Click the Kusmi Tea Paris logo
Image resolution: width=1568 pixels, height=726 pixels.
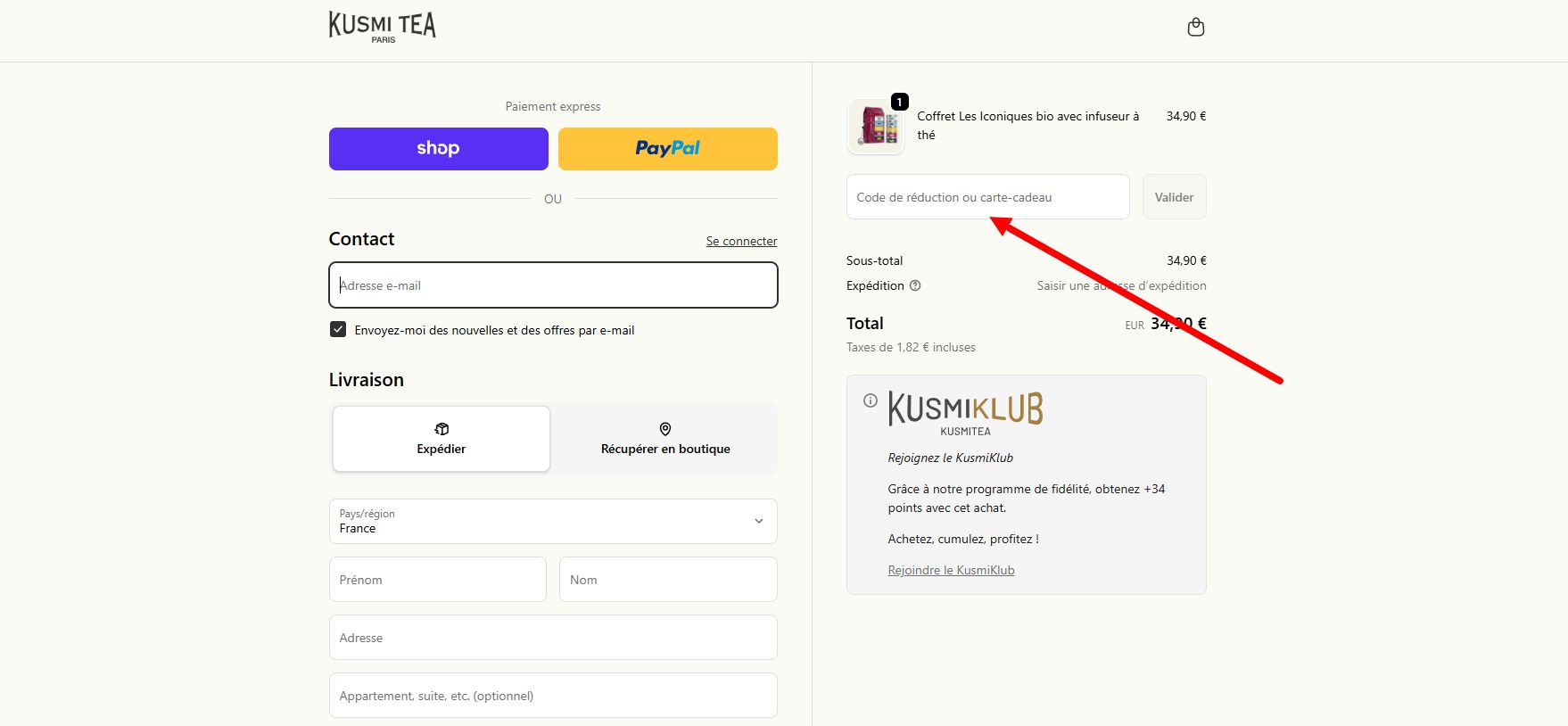(383, 27)
